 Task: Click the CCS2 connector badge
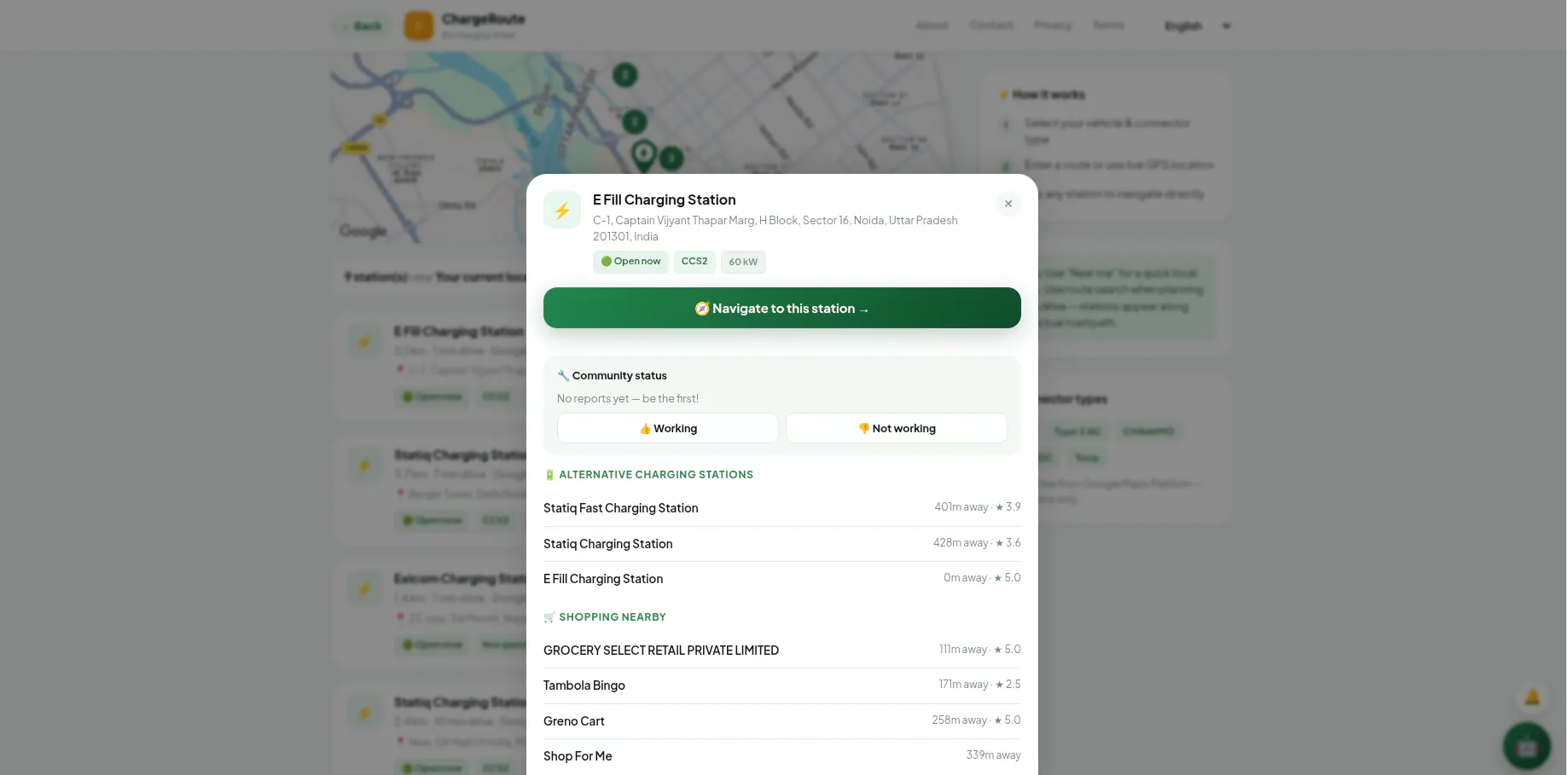[x=694, y=262]
